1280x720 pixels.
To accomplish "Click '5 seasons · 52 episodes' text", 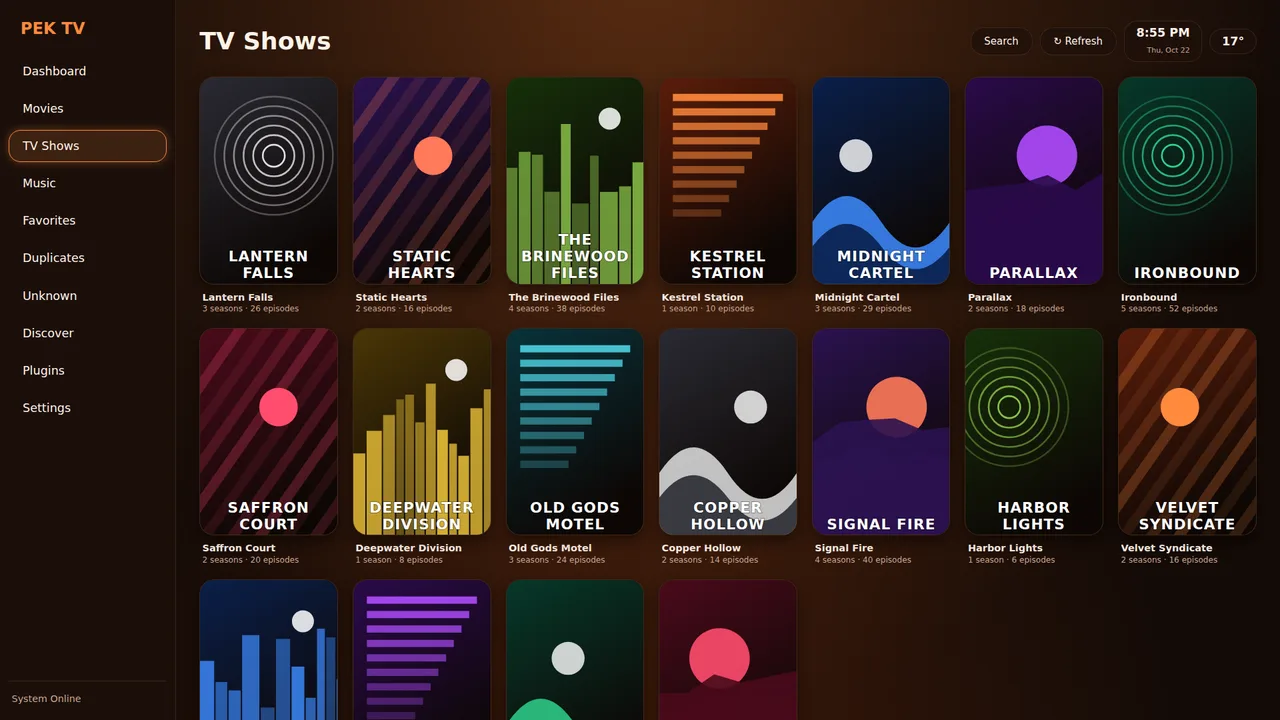I will pyautogui.click(x=1169, y=309).
